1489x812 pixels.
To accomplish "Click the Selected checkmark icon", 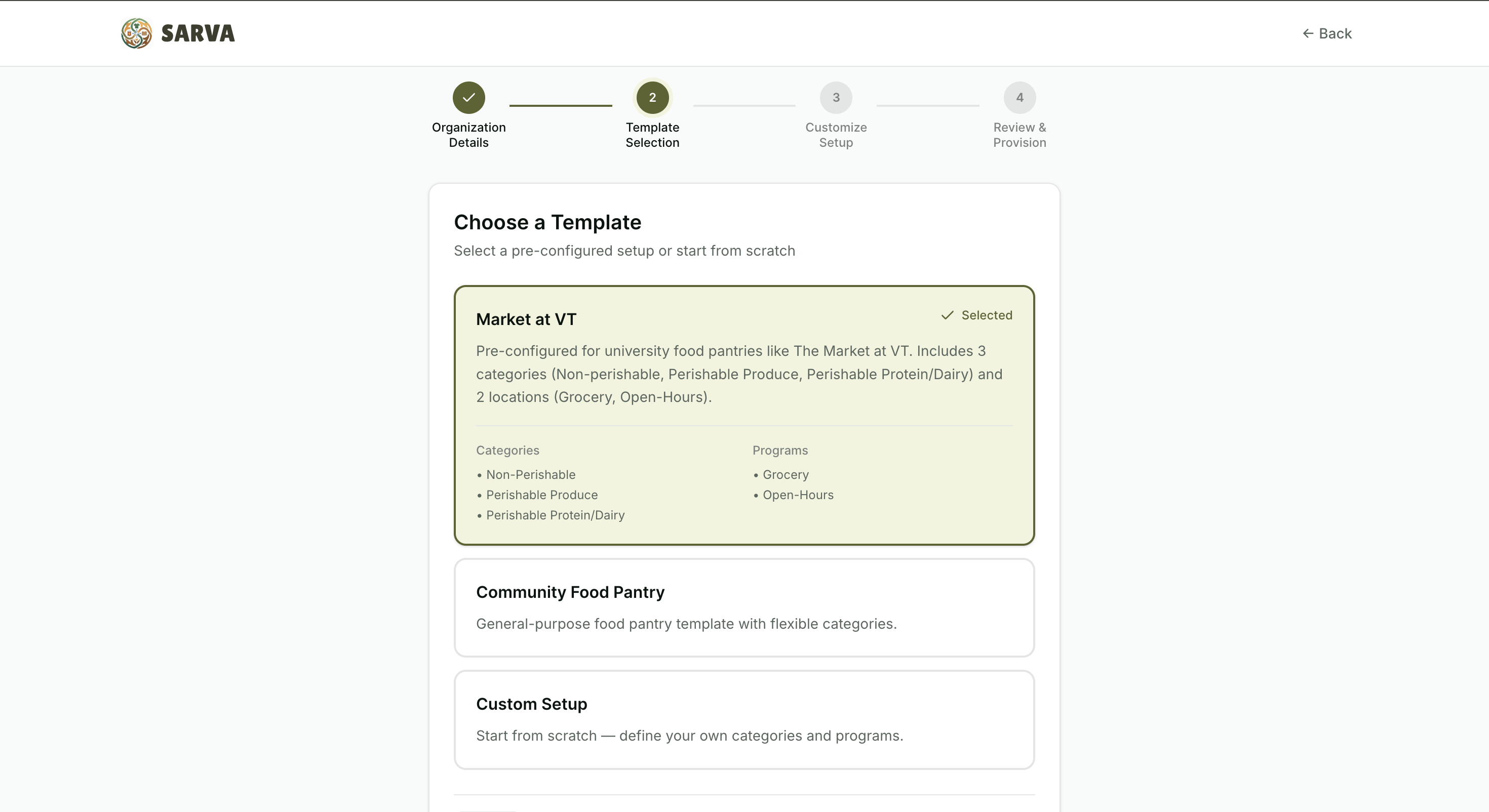I will 947,315.
